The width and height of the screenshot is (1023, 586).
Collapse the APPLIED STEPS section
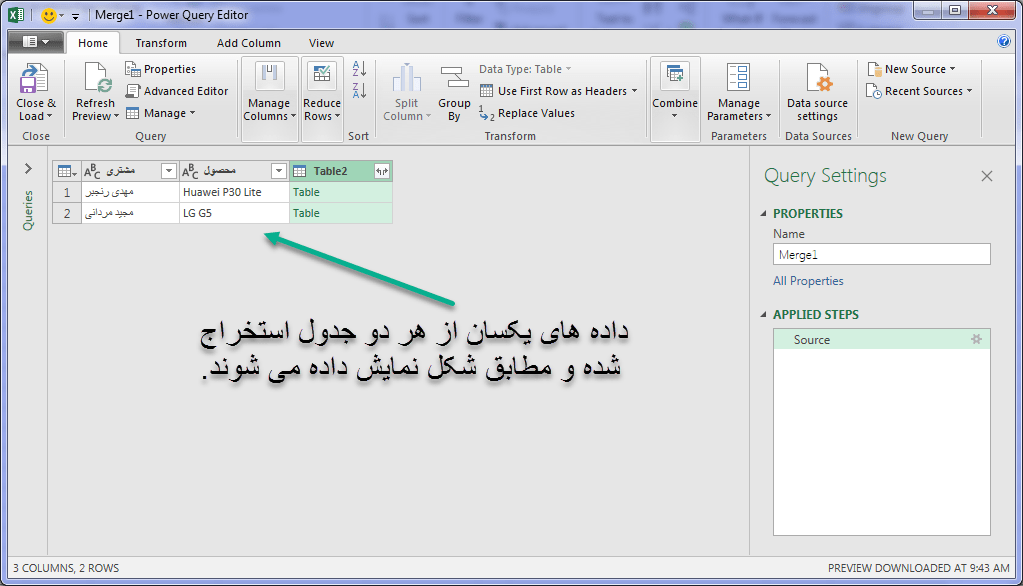(763, 315)
